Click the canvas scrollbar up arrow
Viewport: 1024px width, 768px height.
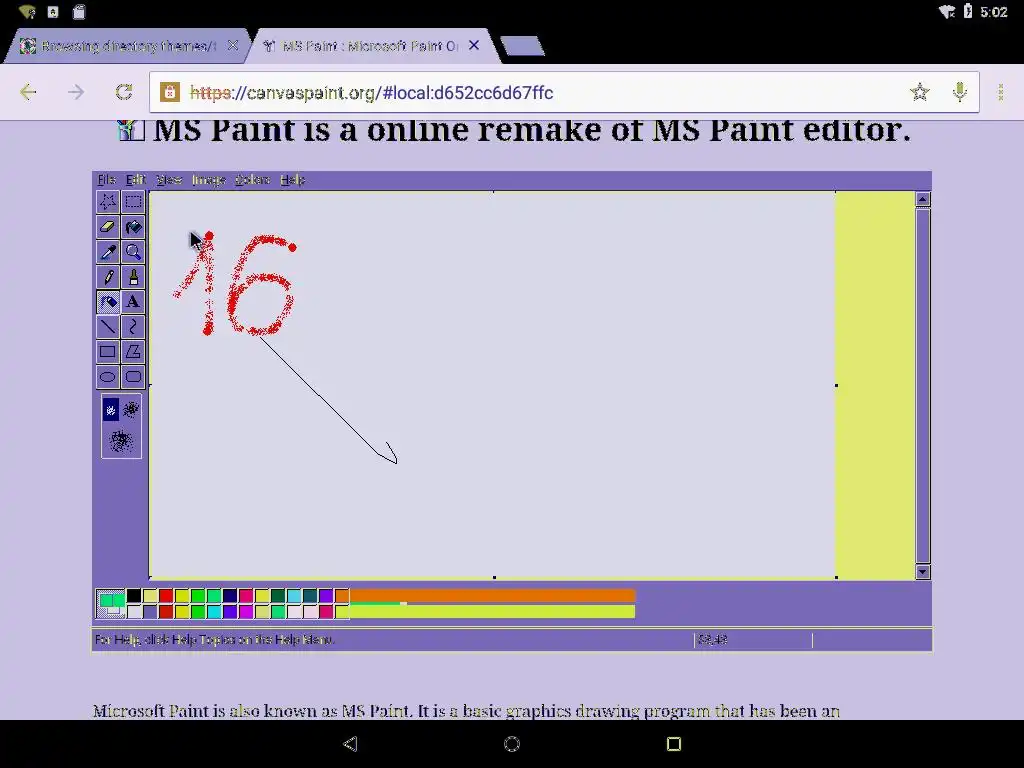click(x=923, y=199)
